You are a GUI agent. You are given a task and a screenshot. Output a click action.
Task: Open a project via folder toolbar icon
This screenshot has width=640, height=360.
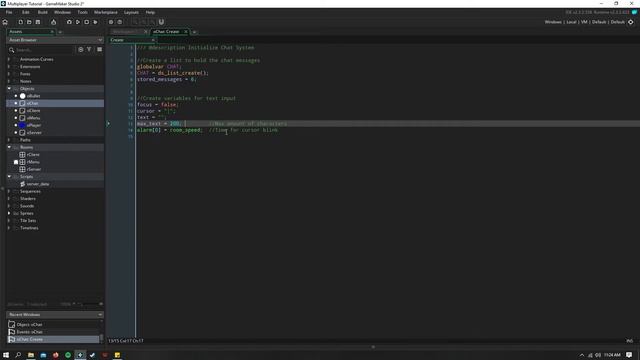29,22
